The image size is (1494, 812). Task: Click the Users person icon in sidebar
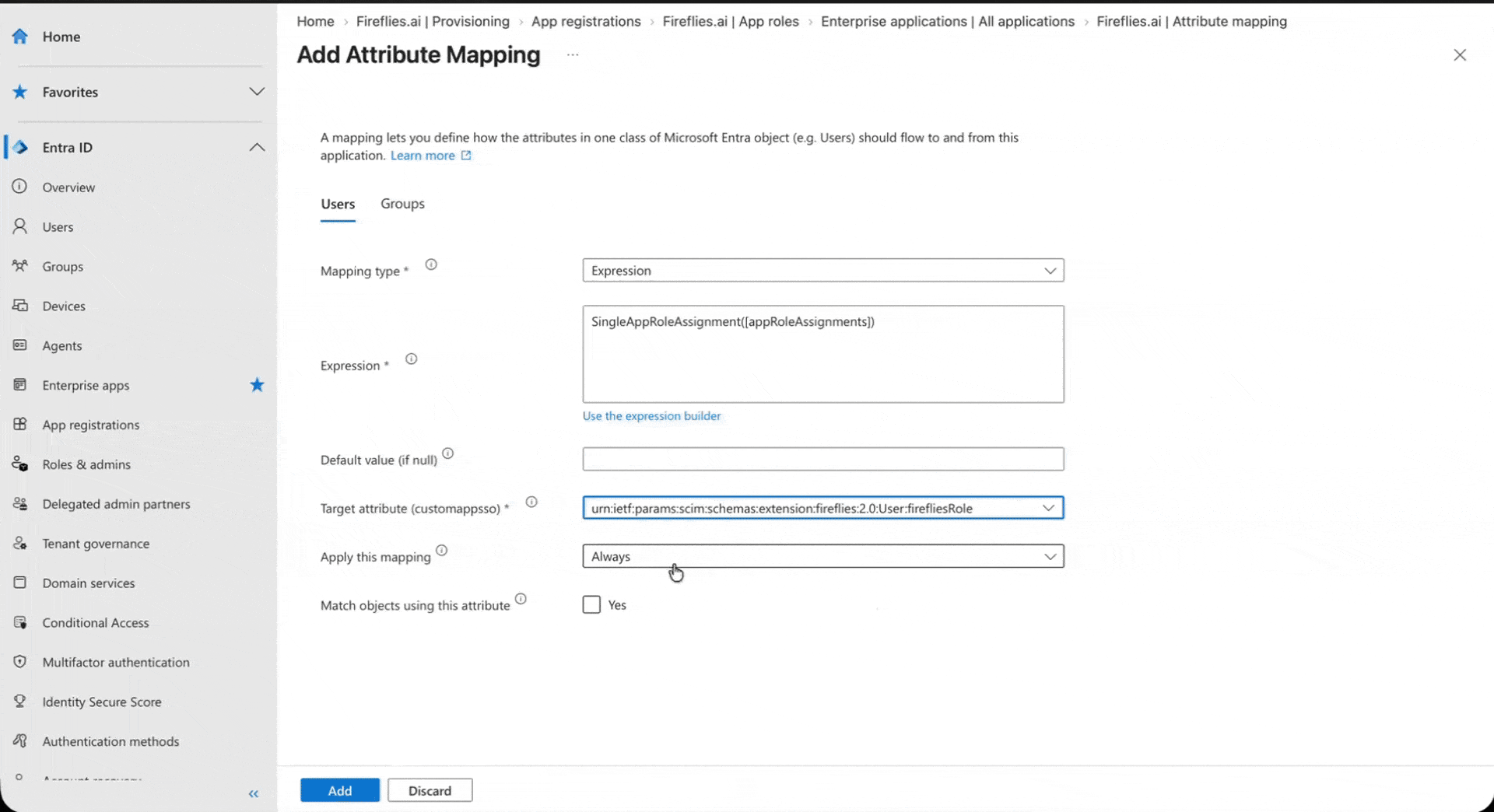(x=19, y=226)
